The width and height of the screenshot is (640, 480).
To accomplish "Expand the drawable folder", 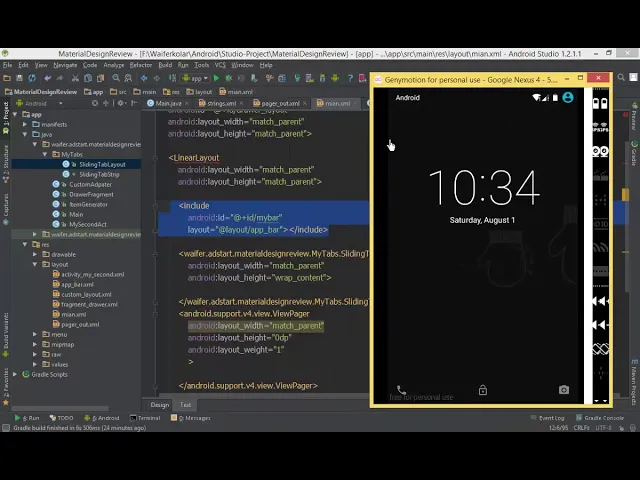I will (35, 254).
